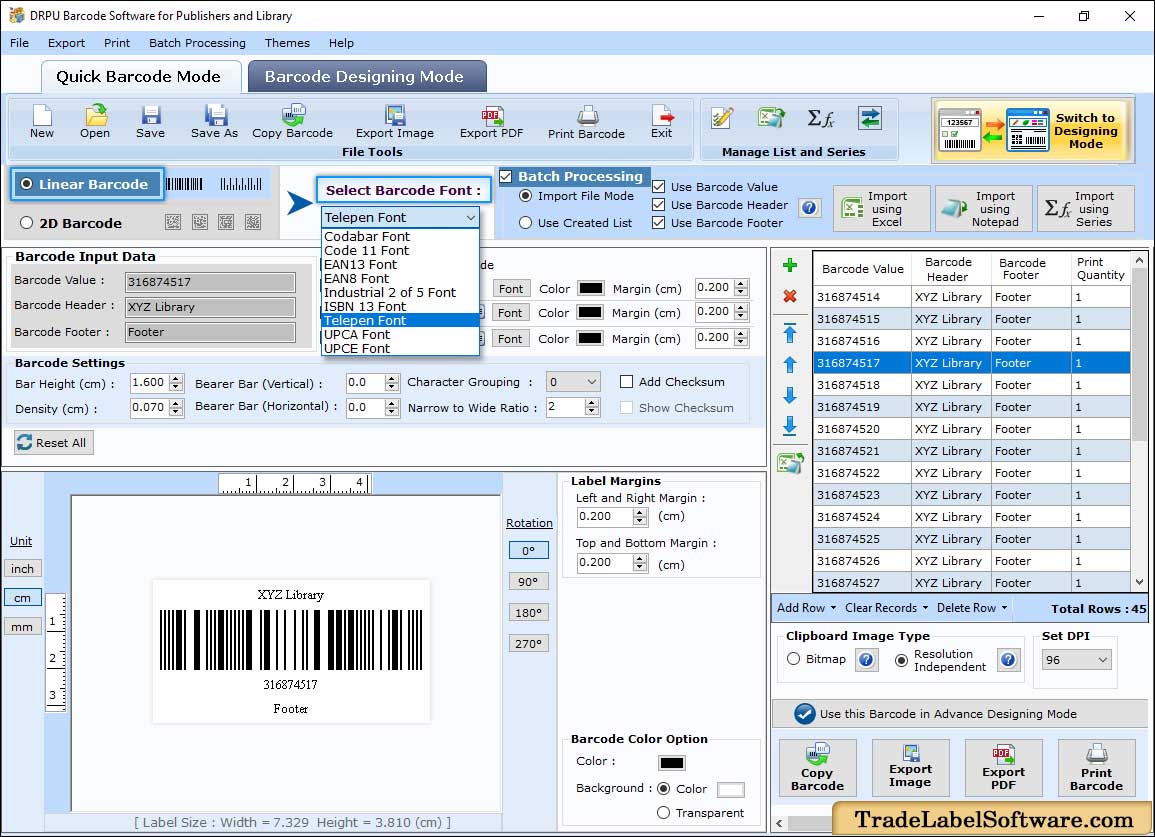
Task: Set rotation to 90° button
Action: coord(528,581)
